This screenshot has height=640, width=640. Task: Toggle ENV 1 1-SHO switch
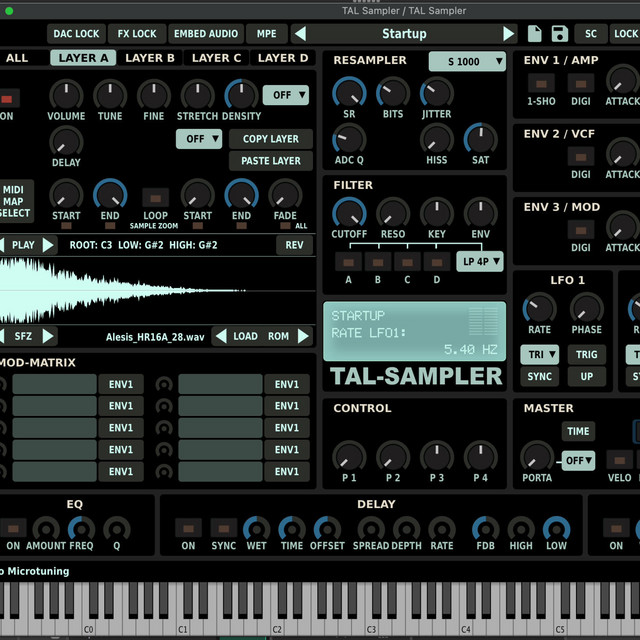[x=541, y=84]
